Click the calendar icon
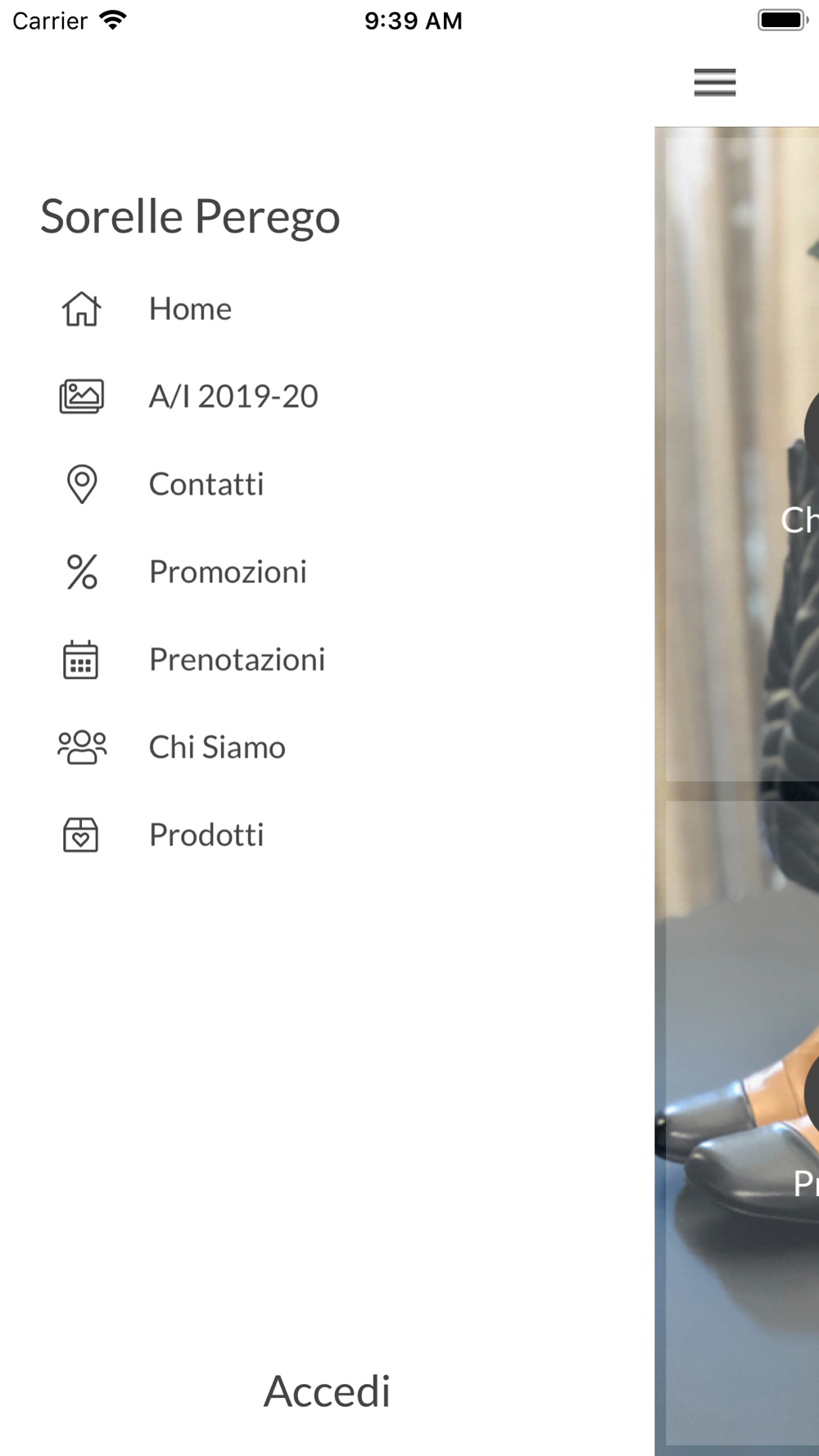 click(81, 659)
